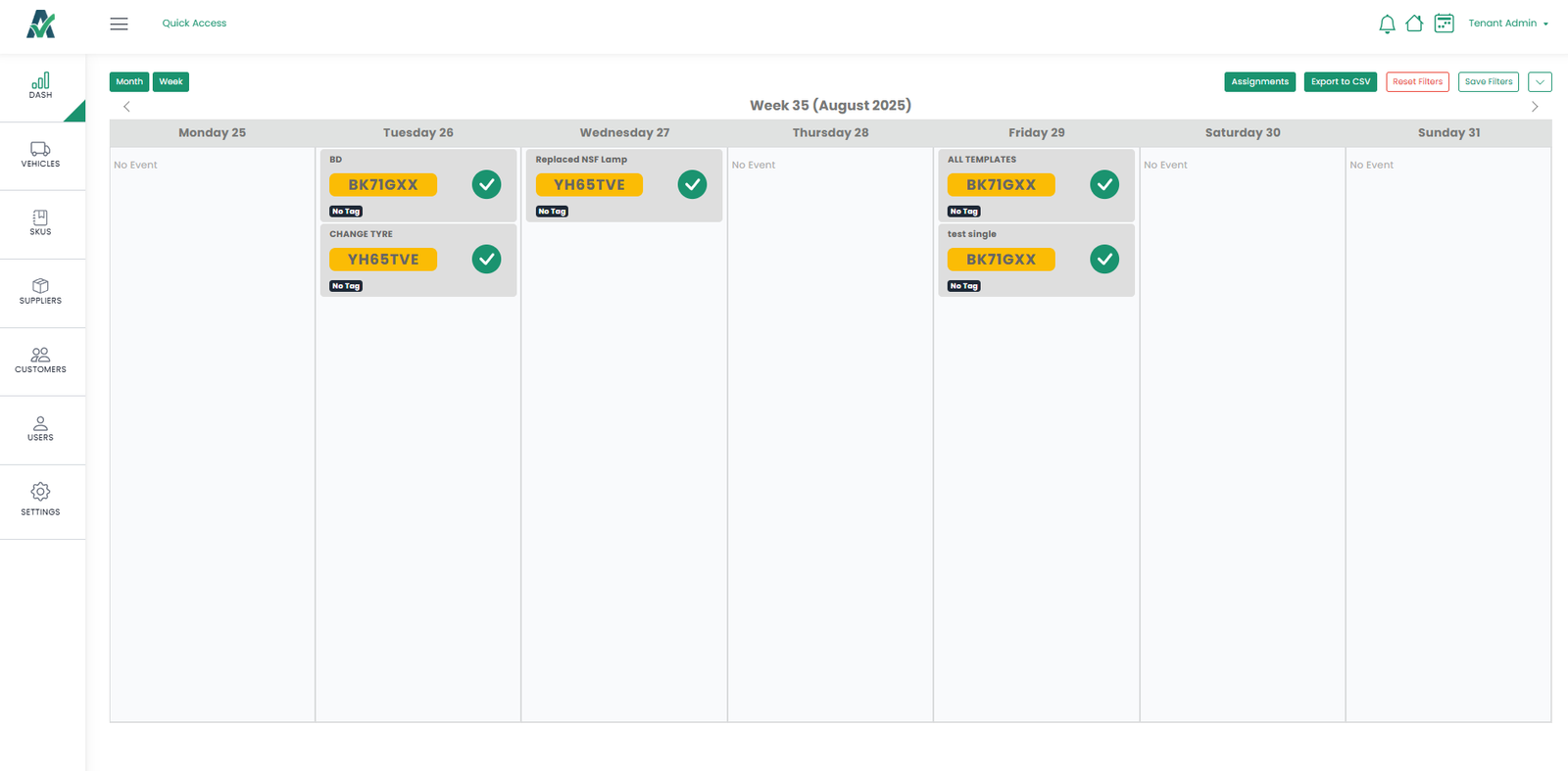Go to home via house icon

[1414, 24]
